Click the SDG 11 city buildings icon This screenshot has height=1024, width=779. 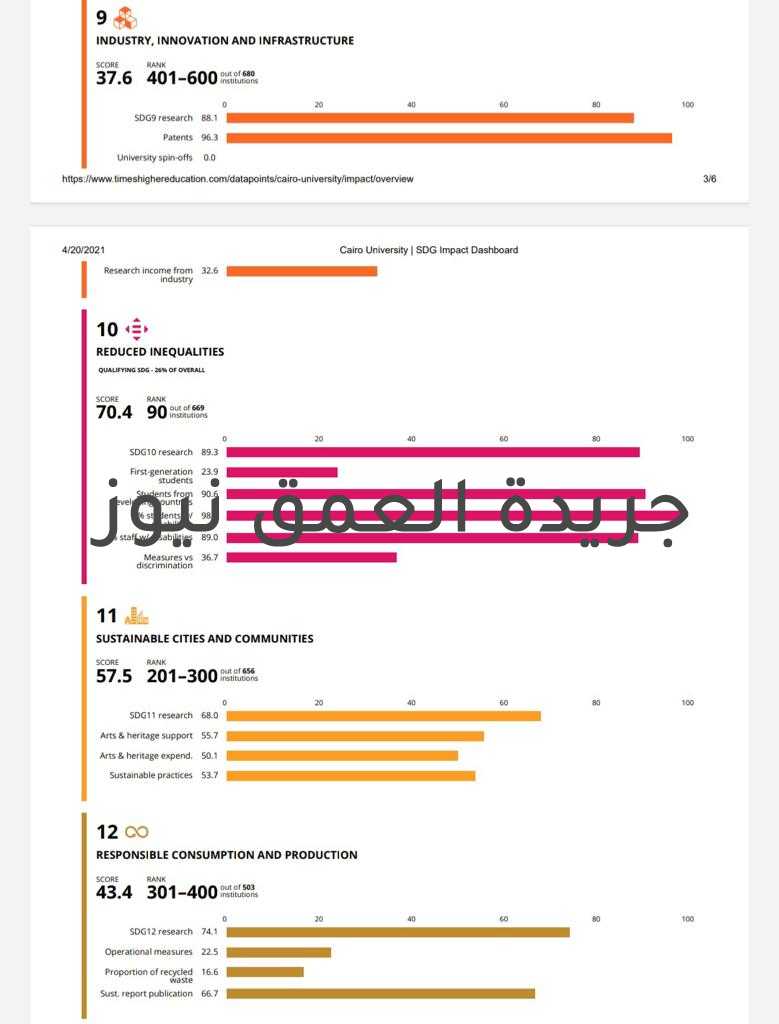pos(136,616)
